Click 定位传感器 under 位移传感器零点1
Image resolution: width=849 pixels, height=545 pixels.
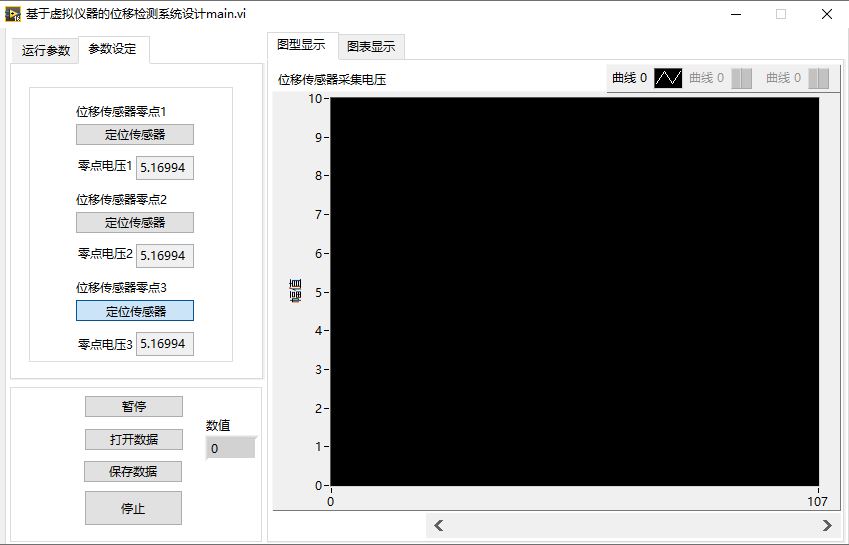pyautogui.click(x=135, y=135)
